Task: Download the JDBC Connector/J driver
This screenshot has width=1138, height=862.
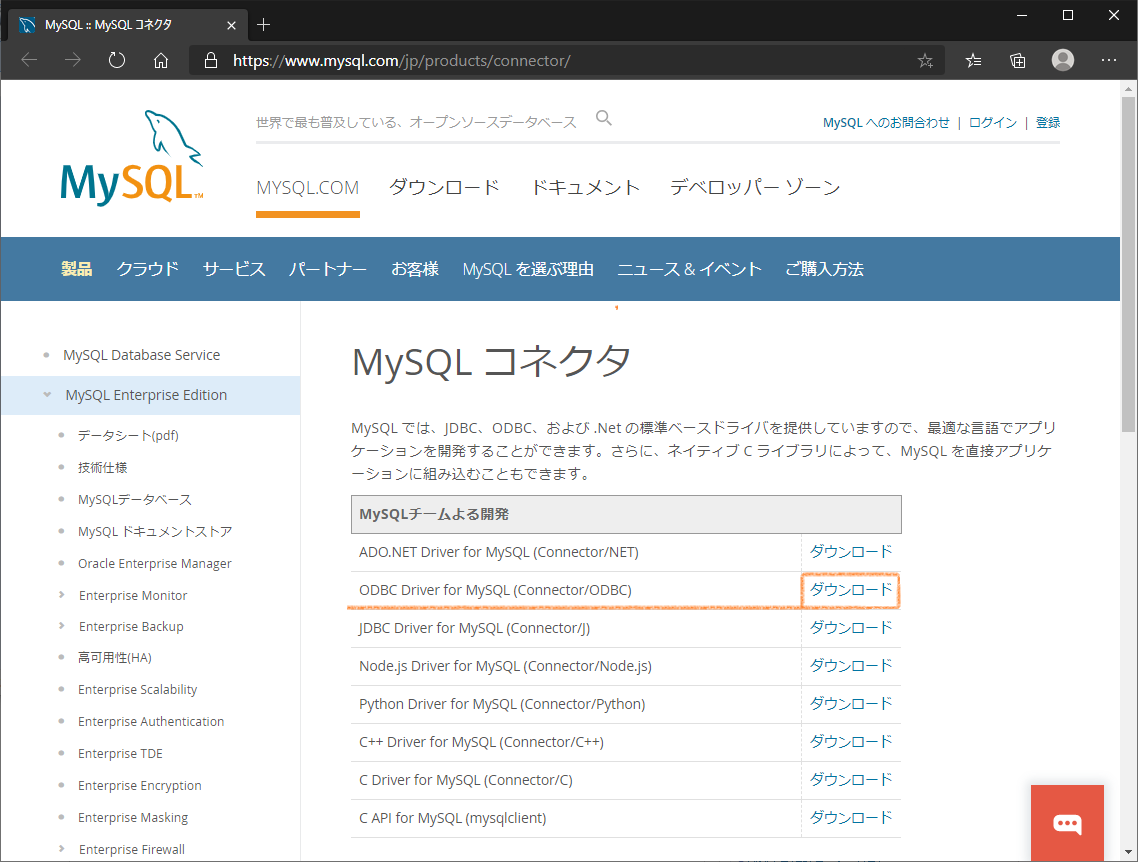Action: (x=851, y=627)
